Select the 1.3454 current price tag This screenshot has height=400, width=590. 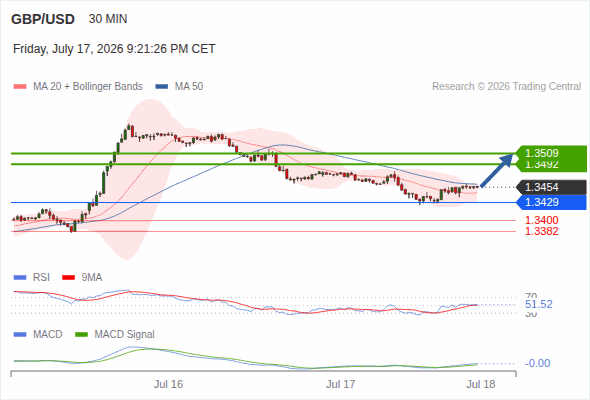[x=550, y=187]
